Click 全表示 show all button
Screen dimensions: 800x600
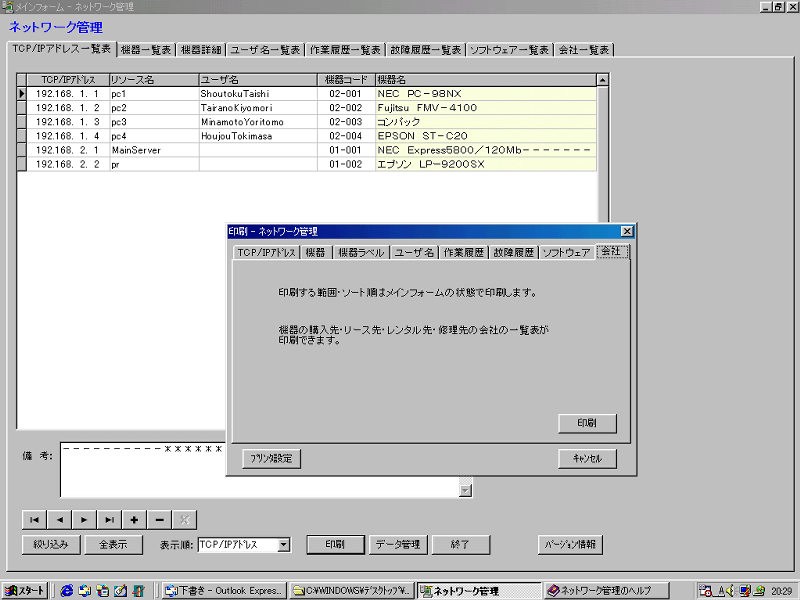113,544
